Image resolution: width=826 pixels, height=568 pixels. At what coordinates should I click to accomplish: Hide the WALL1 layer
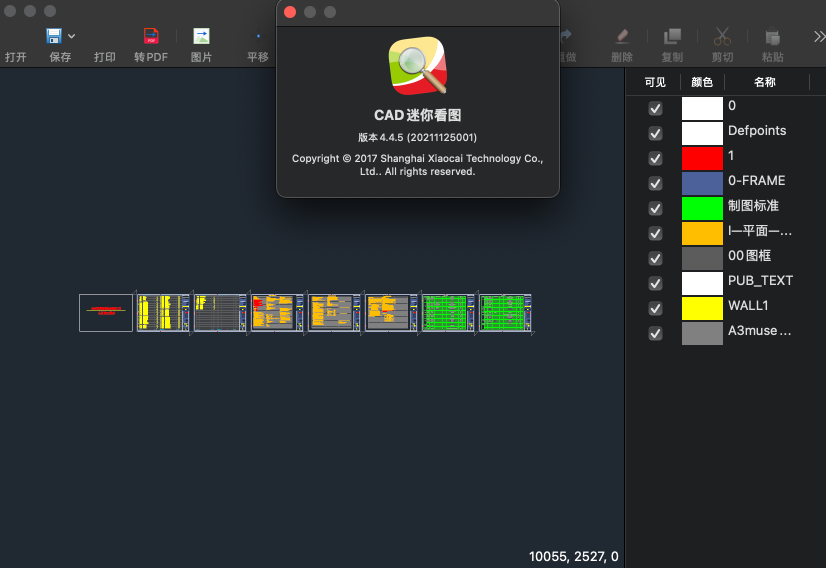(x=655, y=308)
